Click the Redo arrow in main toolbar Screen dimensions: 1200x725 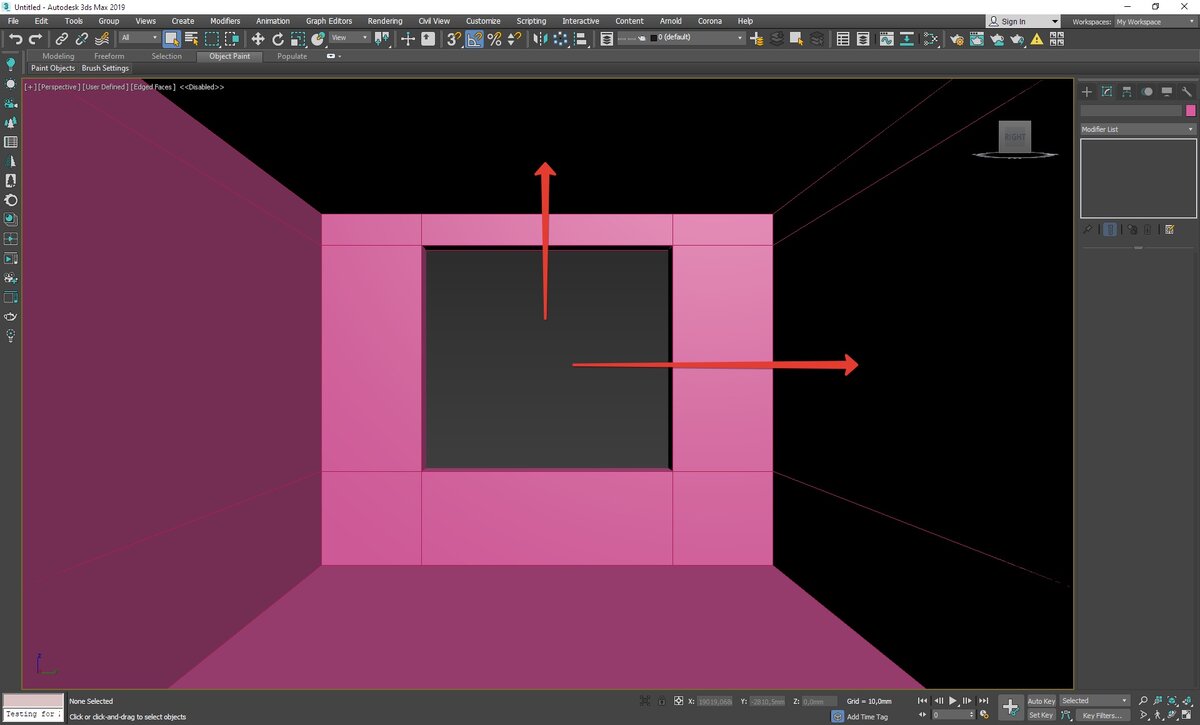click(x=35, y=39)
